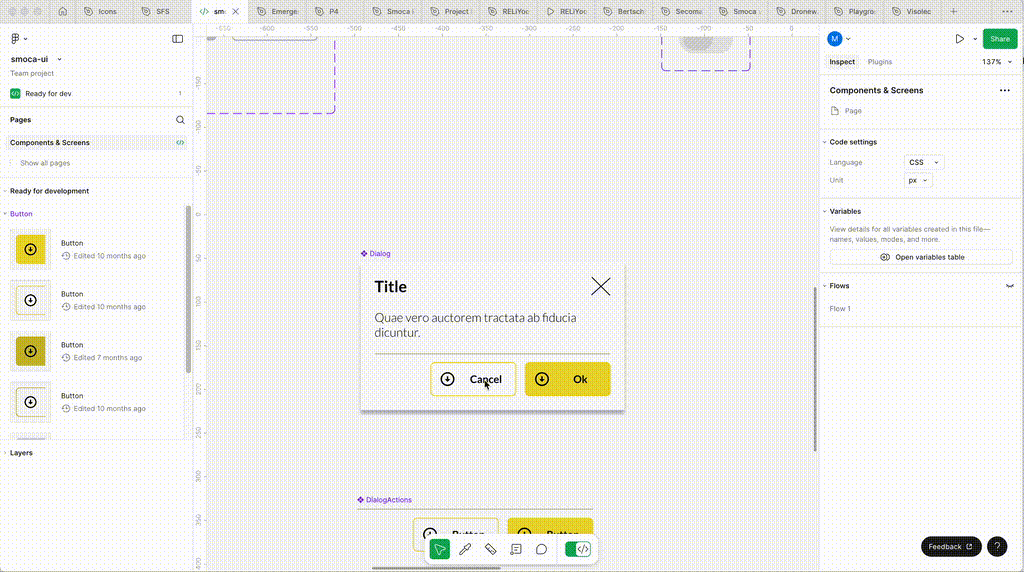This screenshot has height=572, width=1024.
Task: Click the Dialog component label icon
Action: click(x=364, y=253)
